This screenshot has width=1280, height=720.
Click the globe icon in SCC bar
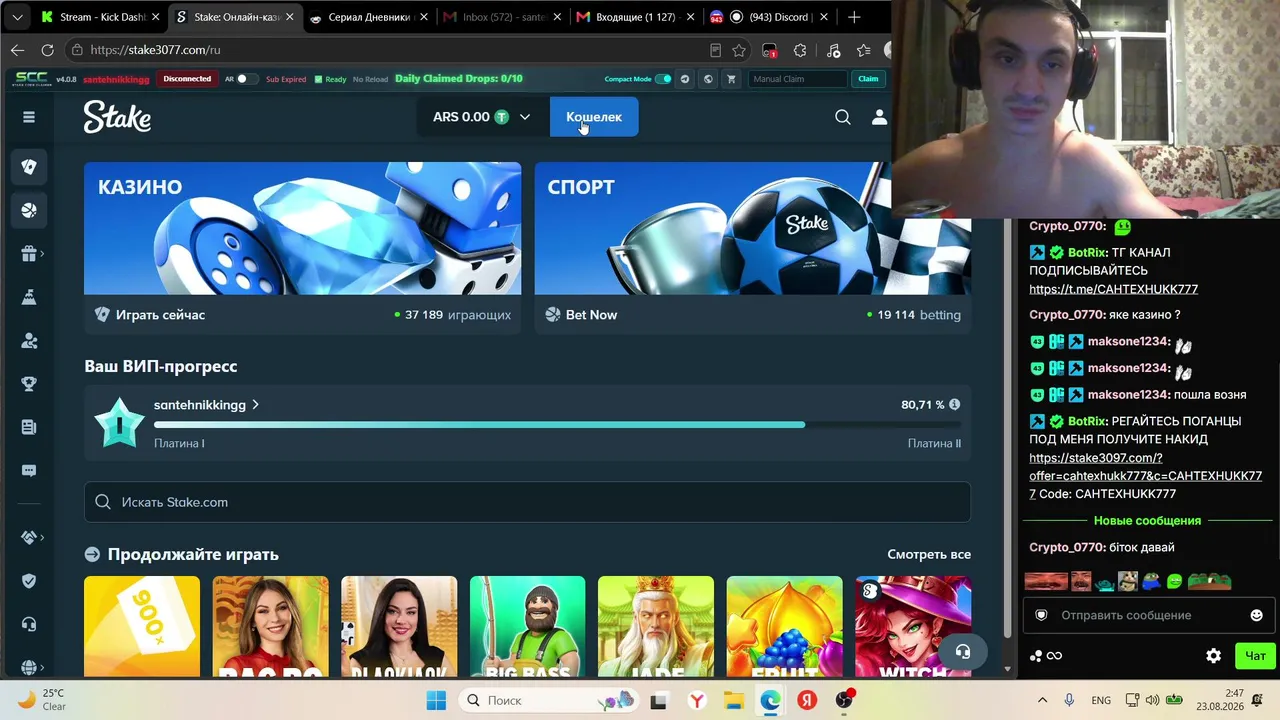point(708,79)
